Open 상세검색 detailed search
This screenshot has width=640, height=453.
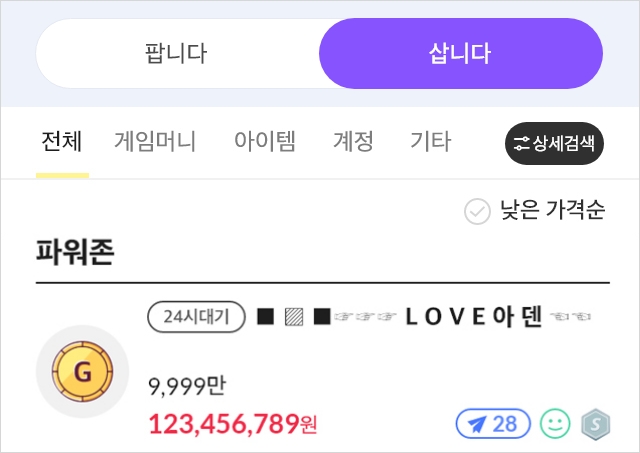[x=555, y=143]
